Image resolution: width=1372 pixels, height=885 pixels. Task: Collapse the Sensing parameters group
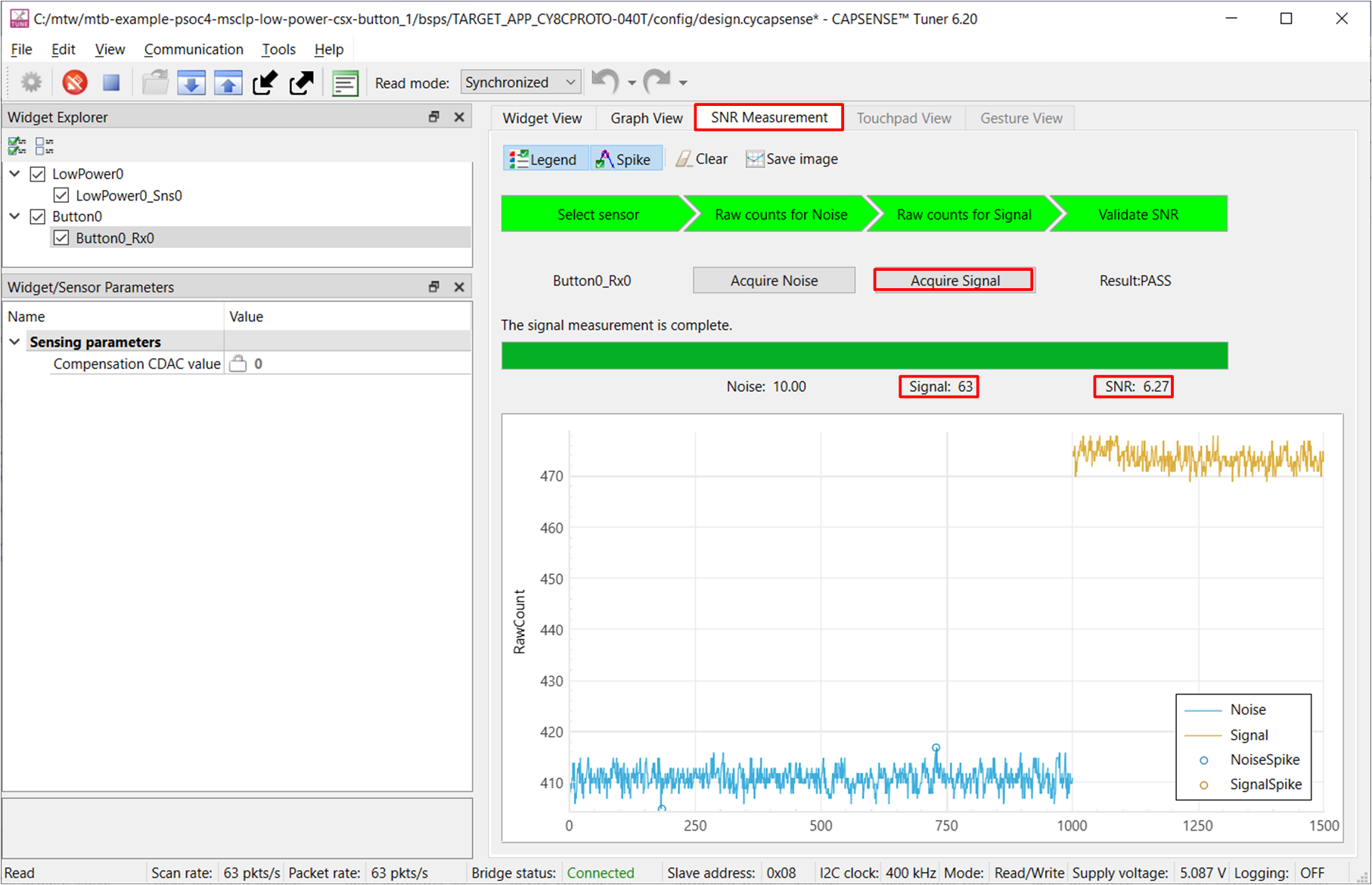click(x=14, y=342)
